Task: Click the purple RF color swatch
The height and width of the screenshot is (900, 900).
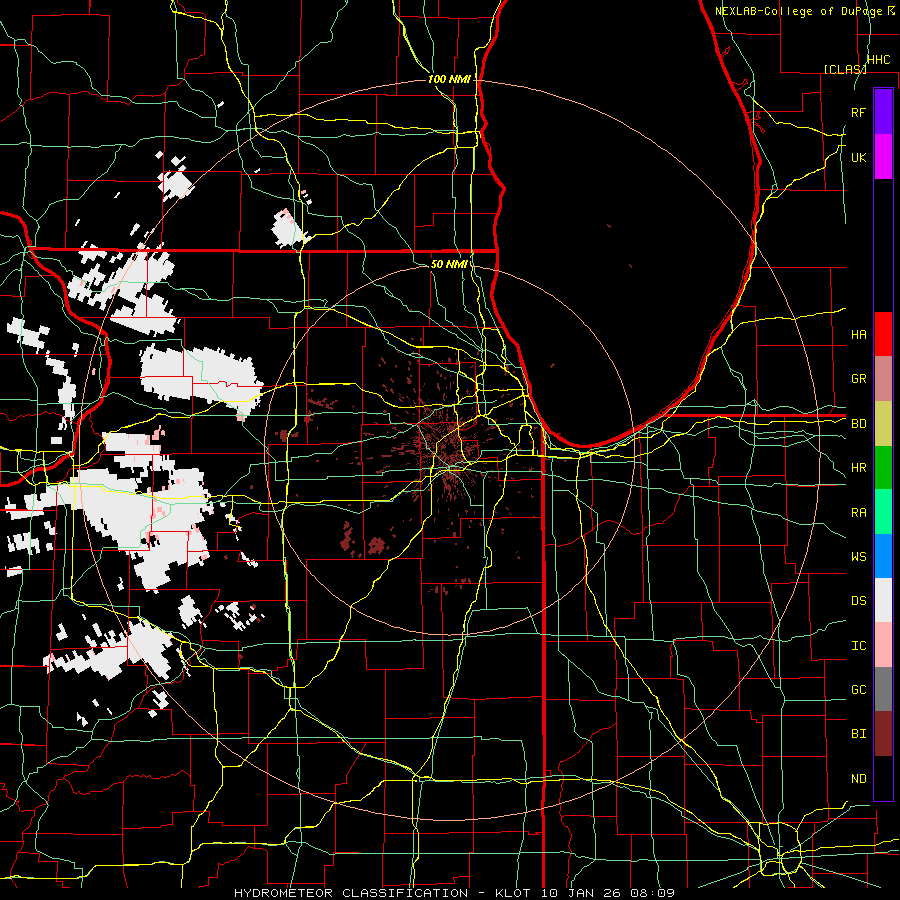Action: [x=883, y=112]
